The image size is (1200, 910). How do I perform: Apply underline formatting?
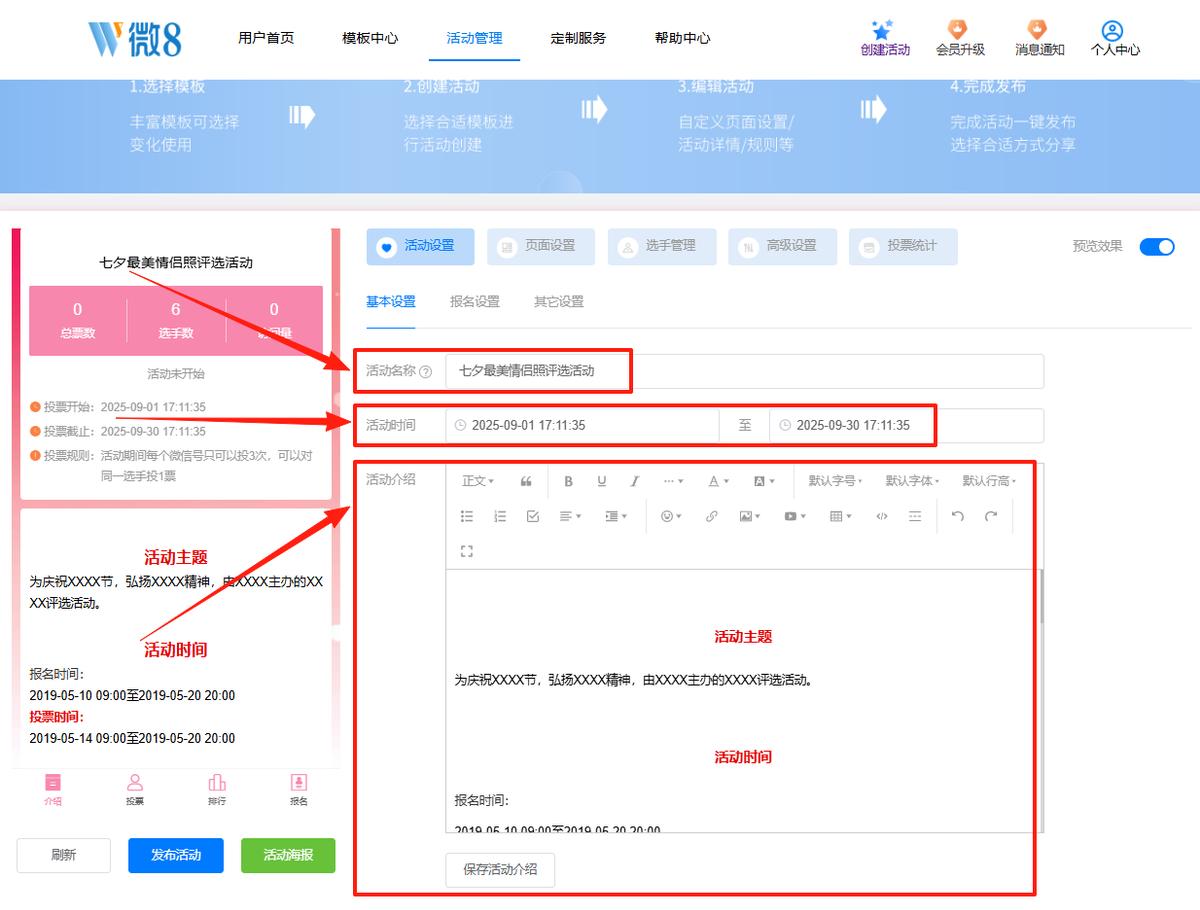pyautogui.click(x=601, y=481)
